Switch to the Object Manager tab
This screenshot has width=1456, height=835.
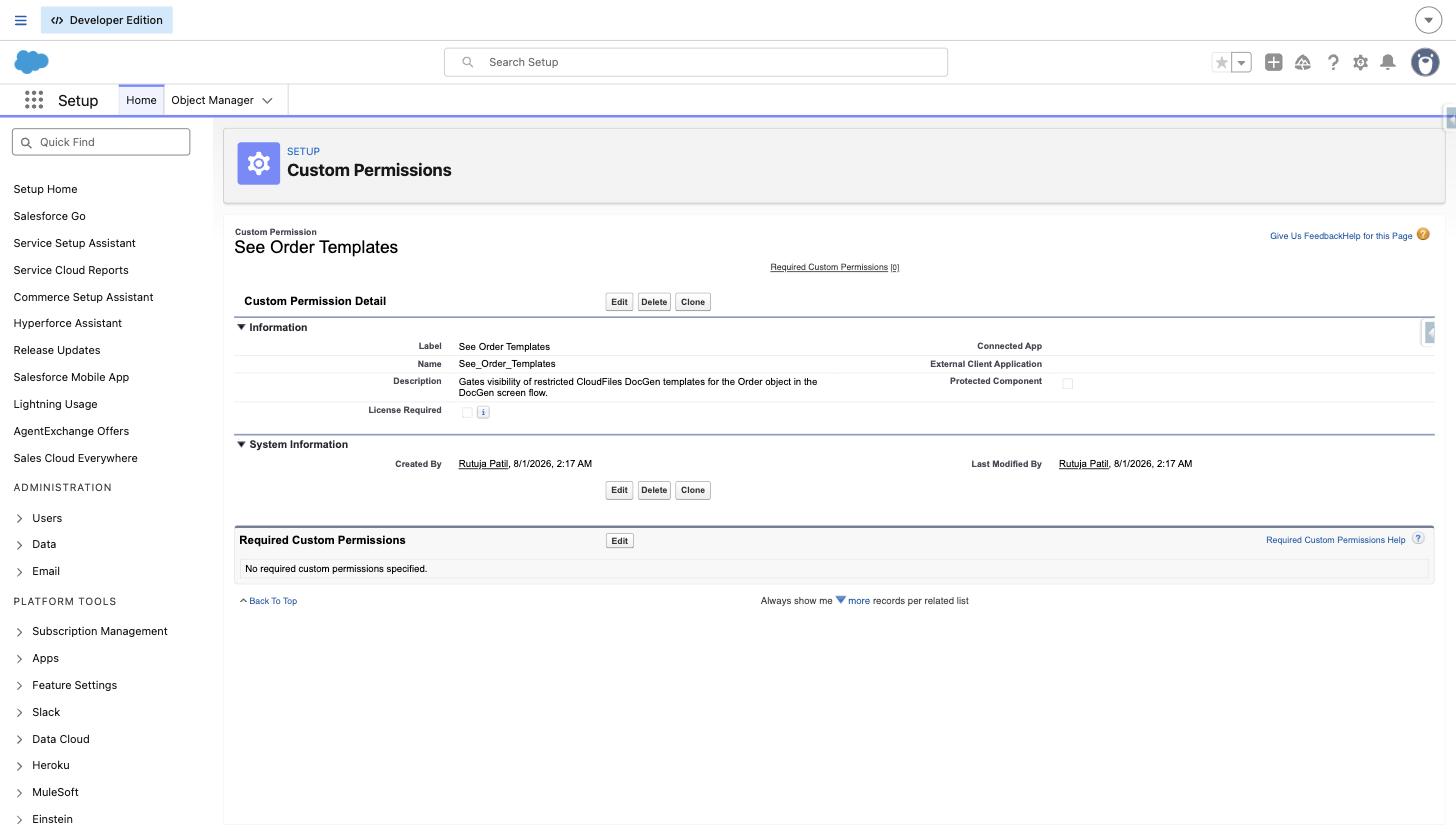click(x=212, y=100)
